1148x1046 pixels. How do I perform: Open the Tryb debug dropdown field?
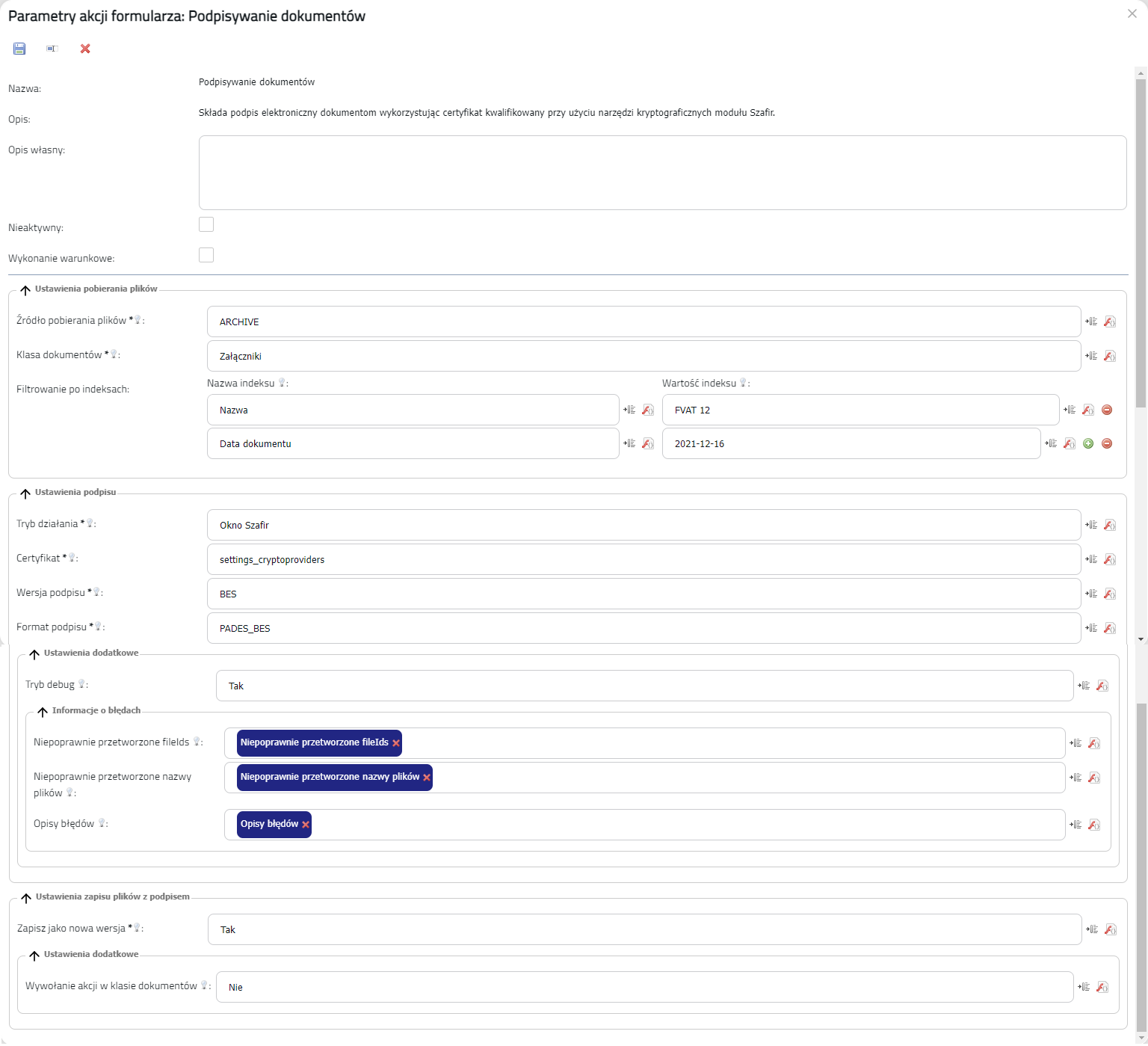643,686
